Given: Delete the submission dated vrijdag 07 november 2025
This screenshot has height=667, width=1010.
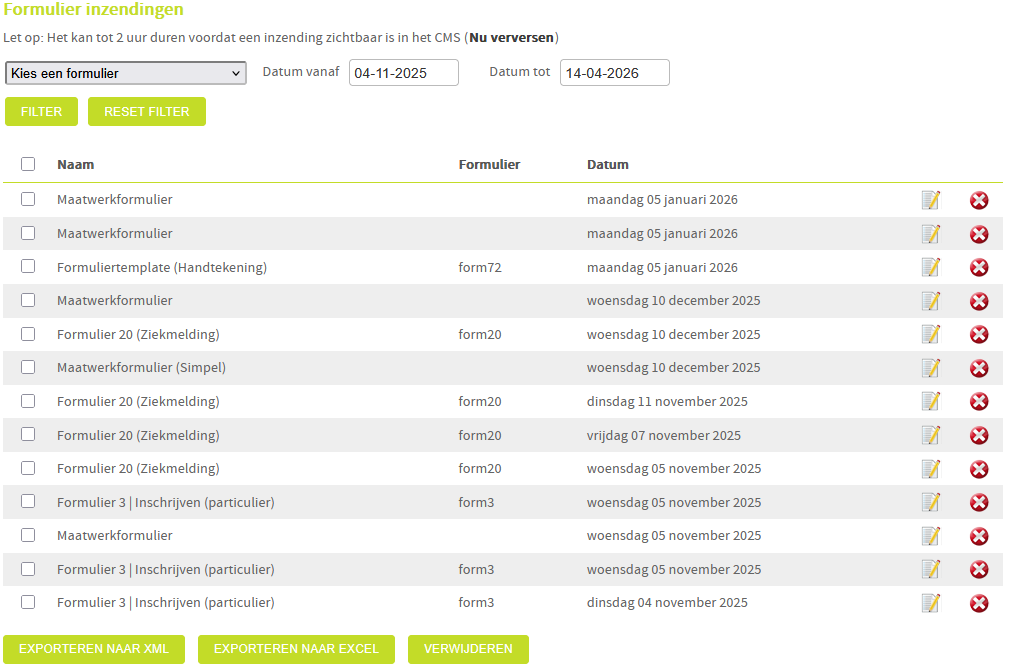Looking at the screenshot, I should pyautogui.click(x=979, y=435).
